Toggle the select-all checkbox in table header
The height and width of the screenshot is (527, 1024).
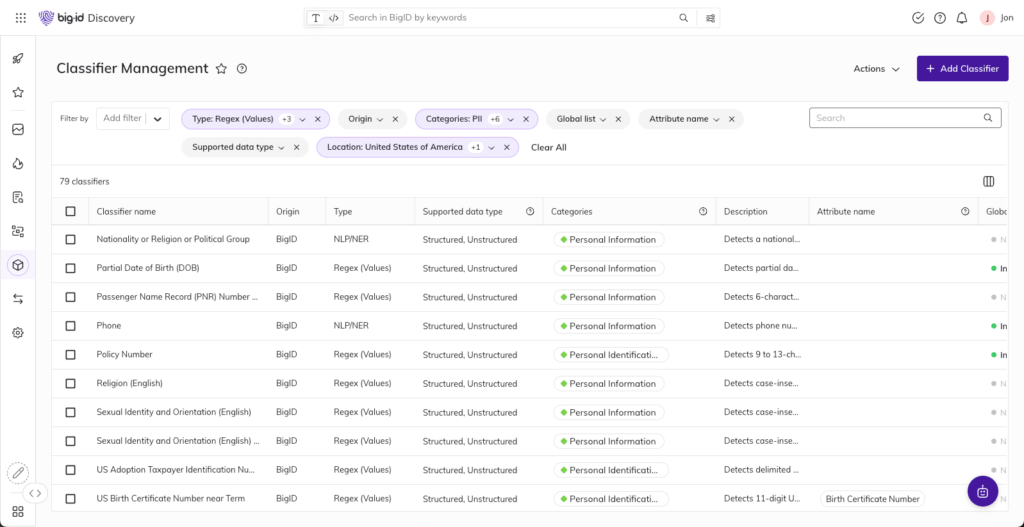coord(70,211)
